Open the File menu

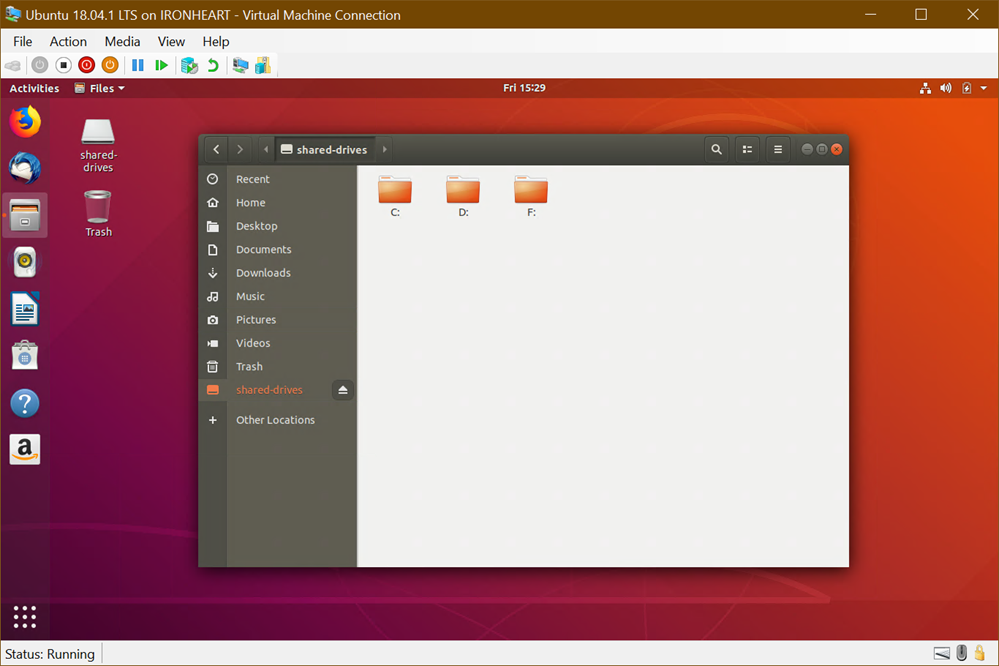[x=22, y=41]
